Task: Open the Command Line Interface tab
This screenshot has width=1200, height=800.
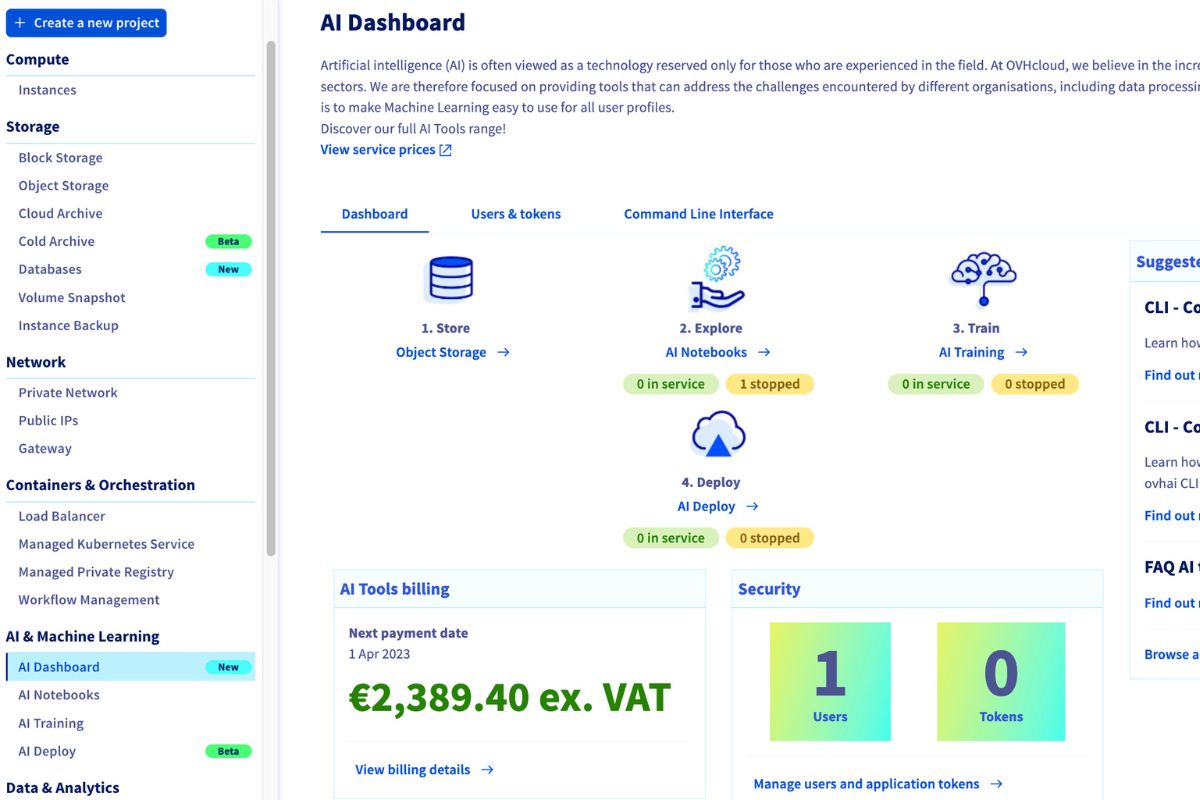Action: tap(697, 214)
